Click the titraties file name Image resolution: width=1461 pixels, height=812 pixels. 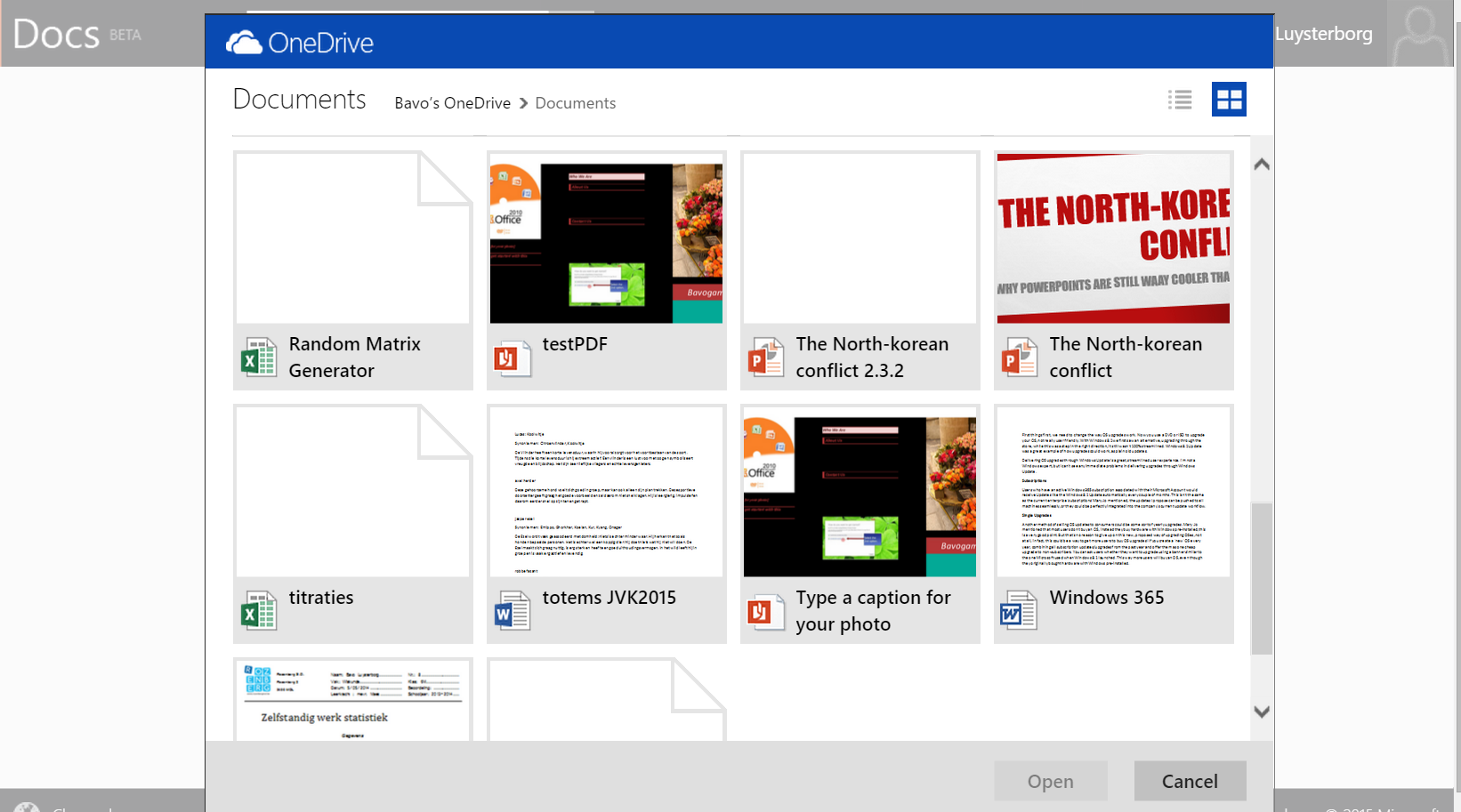(x=321, y=598)
